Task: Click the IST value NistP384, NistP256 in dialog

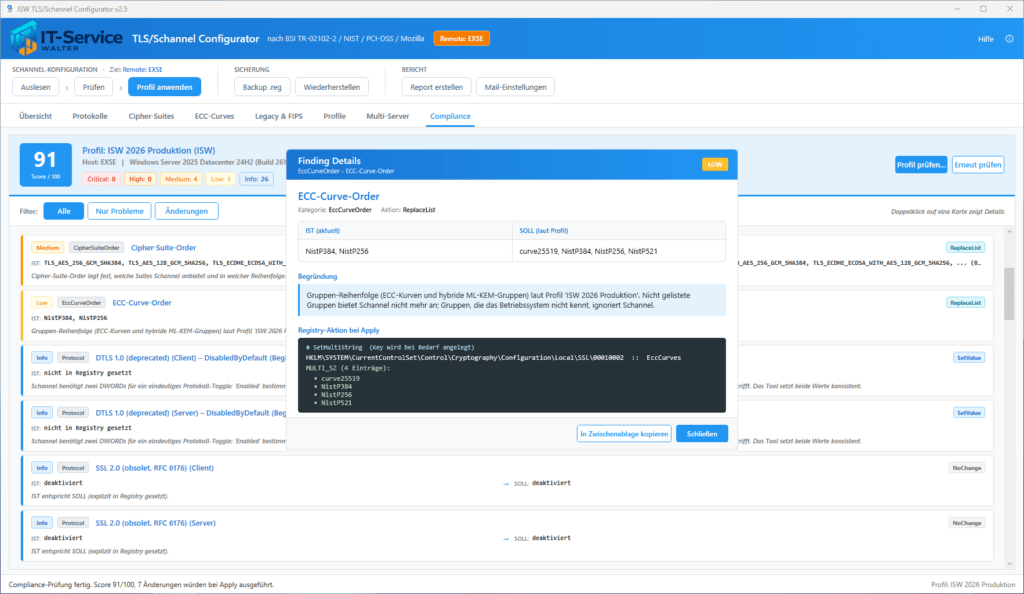Action: [x=337, y=251]
